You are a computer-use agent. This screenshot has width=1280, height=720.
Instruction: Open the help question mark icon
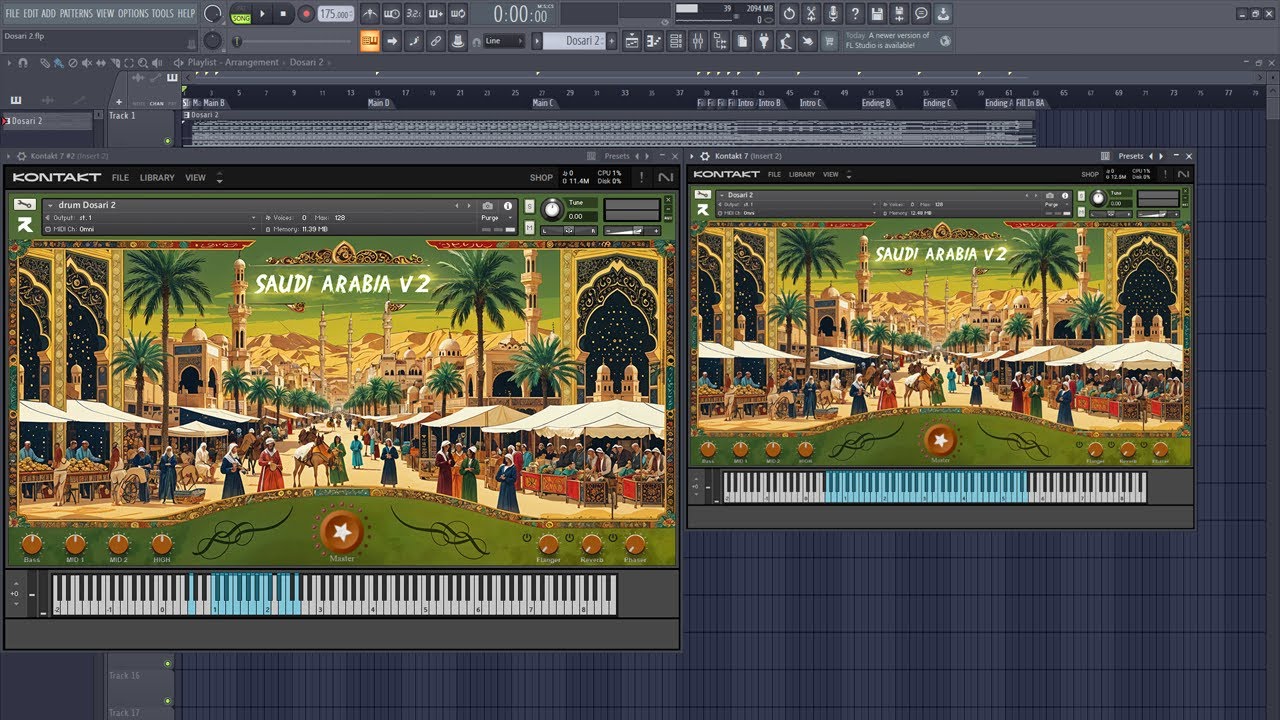coord(855,14)
